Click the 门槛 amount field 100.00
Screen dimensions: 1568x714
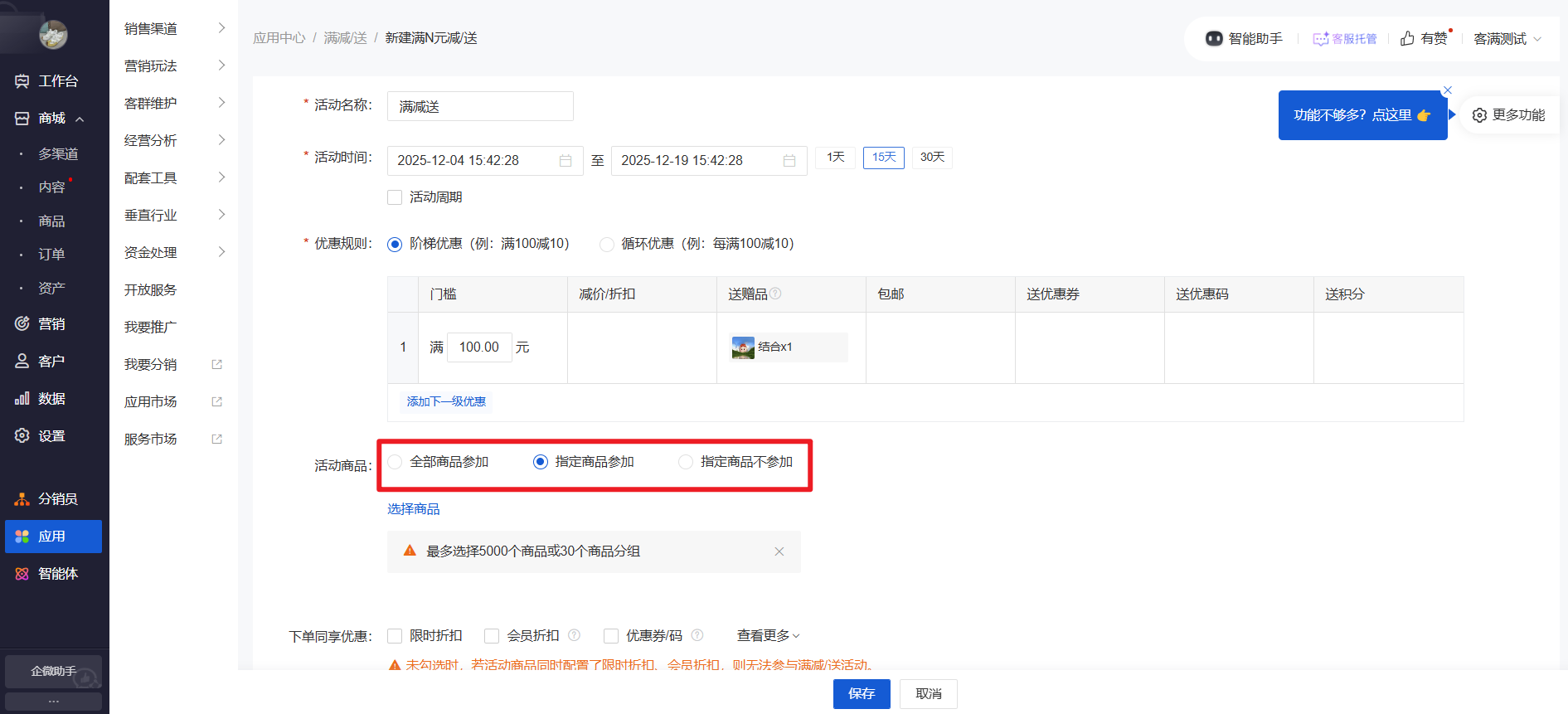pyautogui.click(x=479, y=347)
